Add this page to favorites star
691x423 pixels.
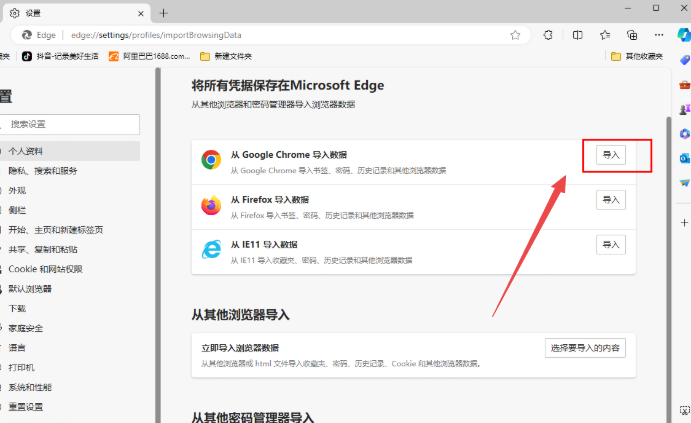[515, 35]
